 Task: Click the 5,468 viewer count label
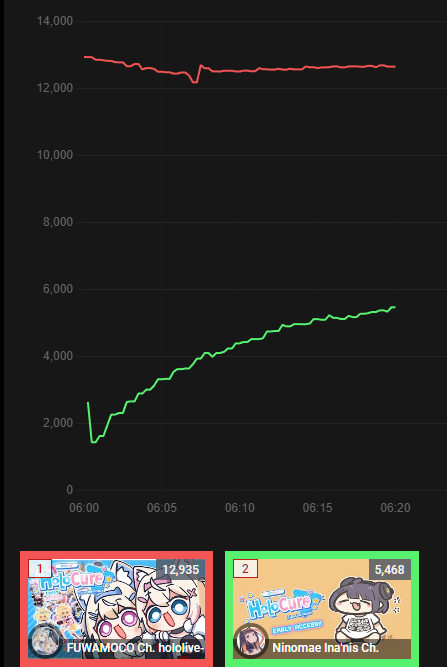(390, 570)
